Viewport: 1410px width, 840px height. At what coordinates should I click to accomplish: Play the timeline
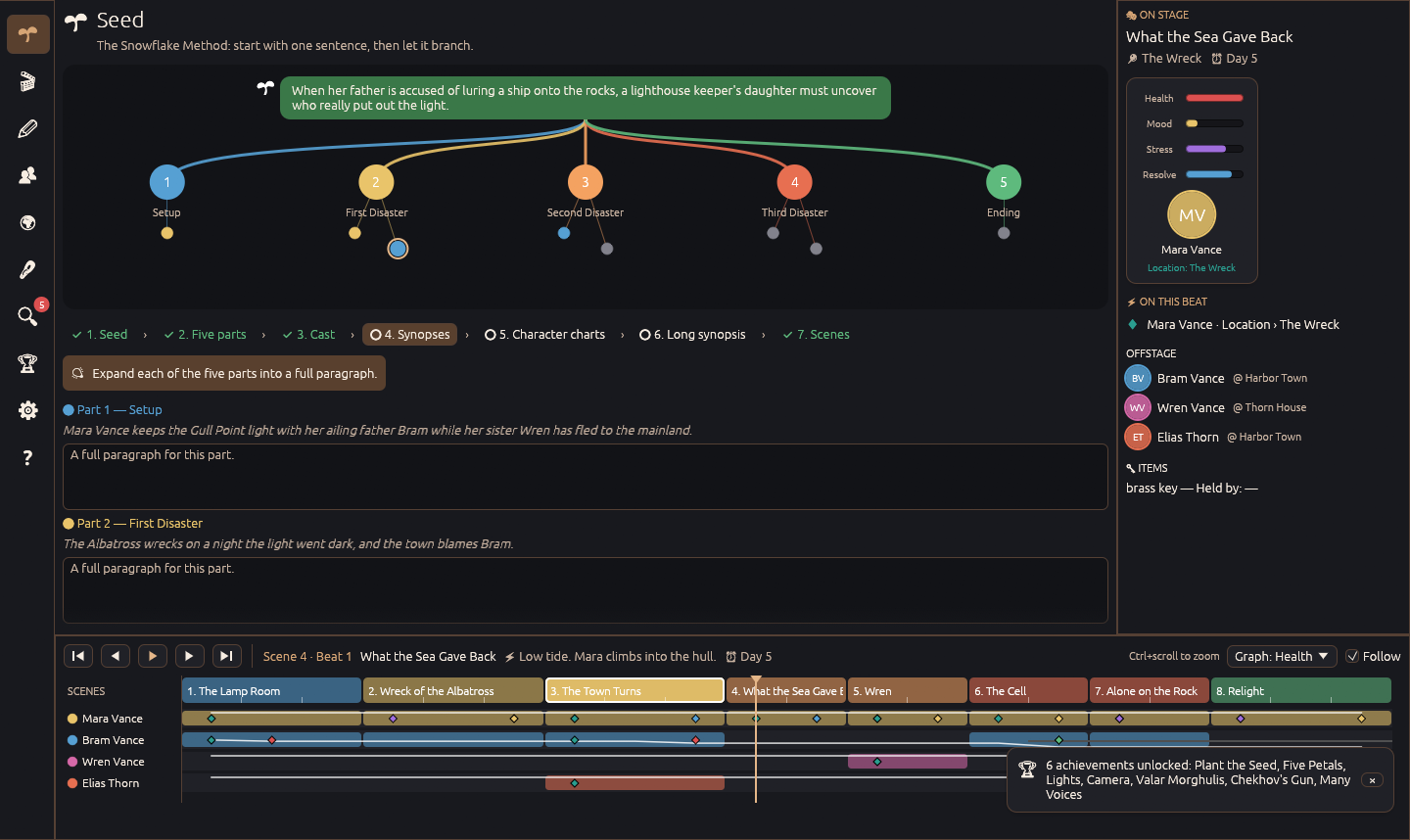click(x=153, y=656)
